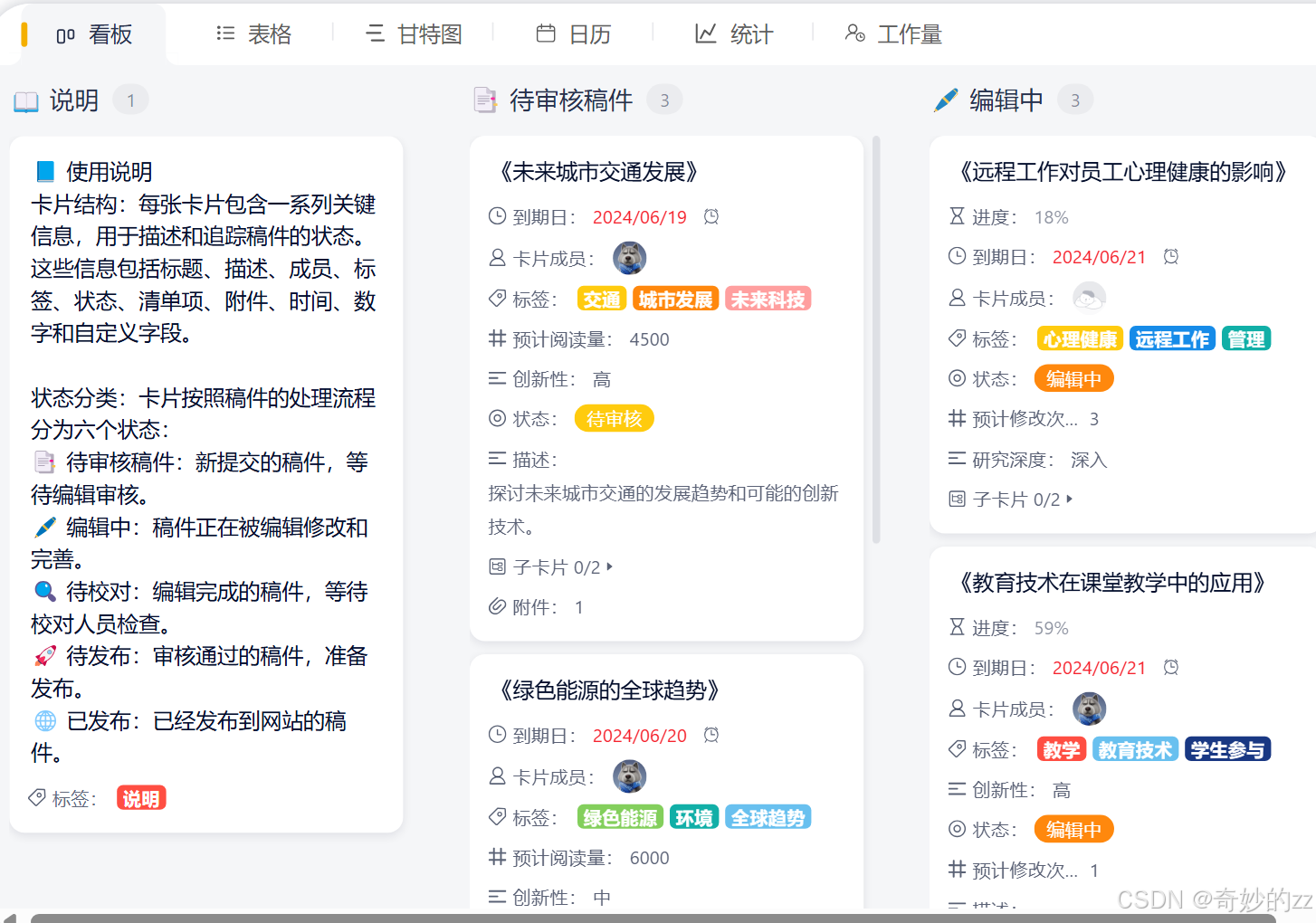Click the tag icon in 使用说明 card

coord(37,797)
